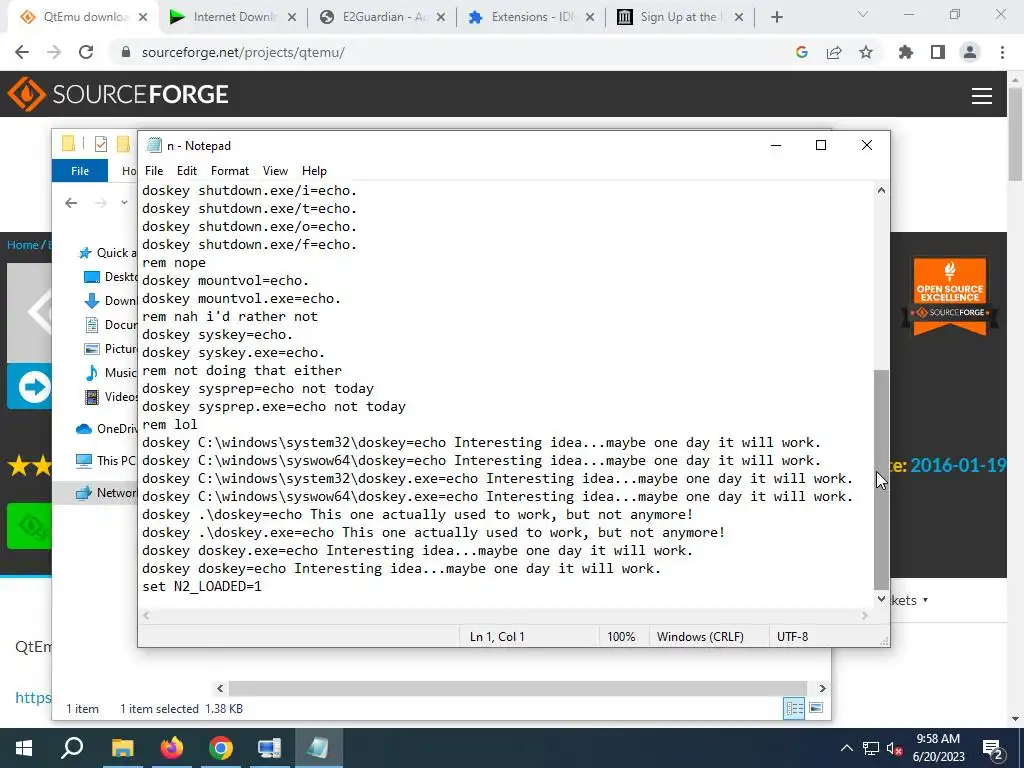Click 'set N2_LOADED=1' line in Notepad

tap(202, 586)
